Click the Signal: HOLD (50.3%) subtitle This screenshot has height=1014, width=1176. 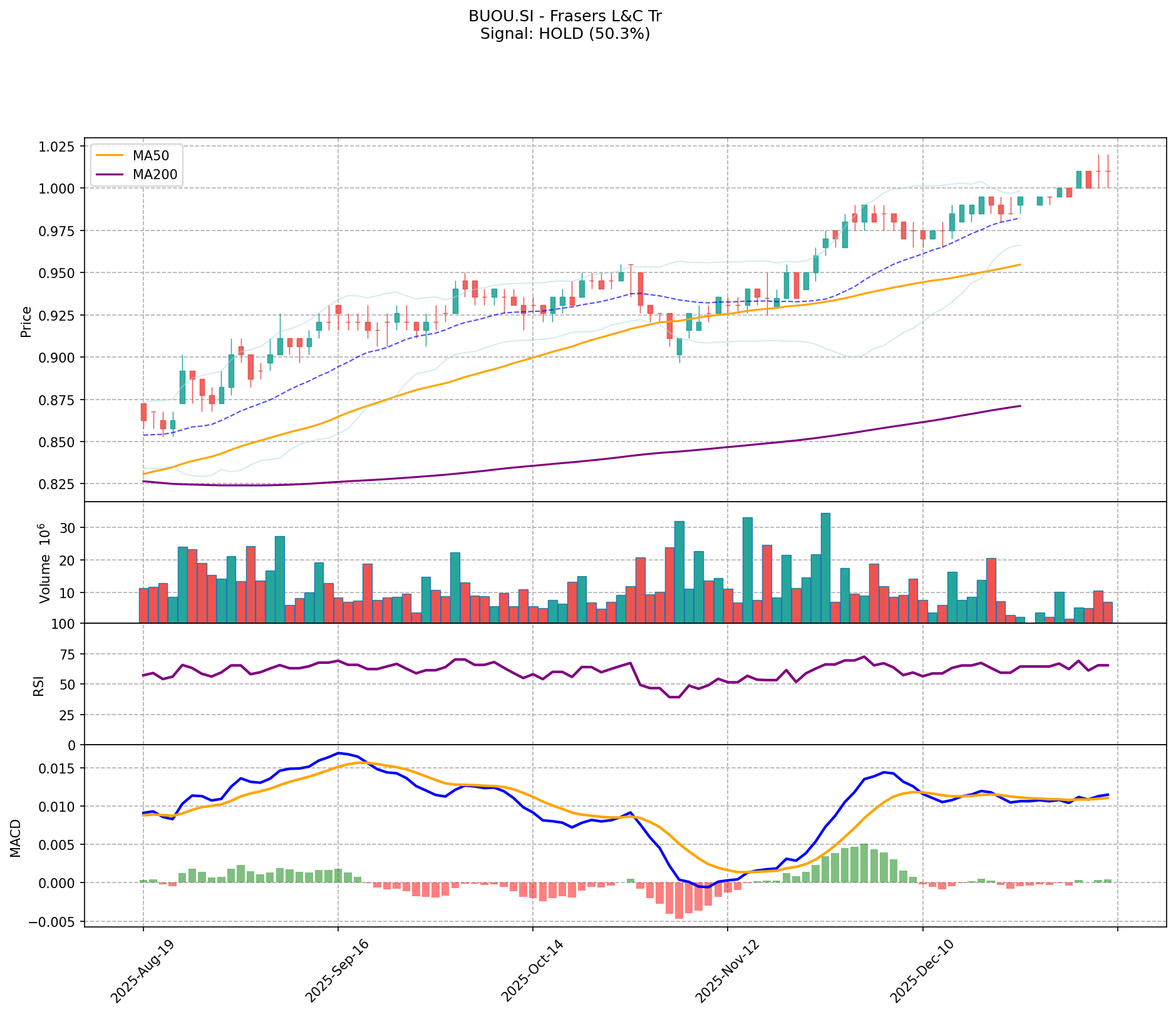565,34
